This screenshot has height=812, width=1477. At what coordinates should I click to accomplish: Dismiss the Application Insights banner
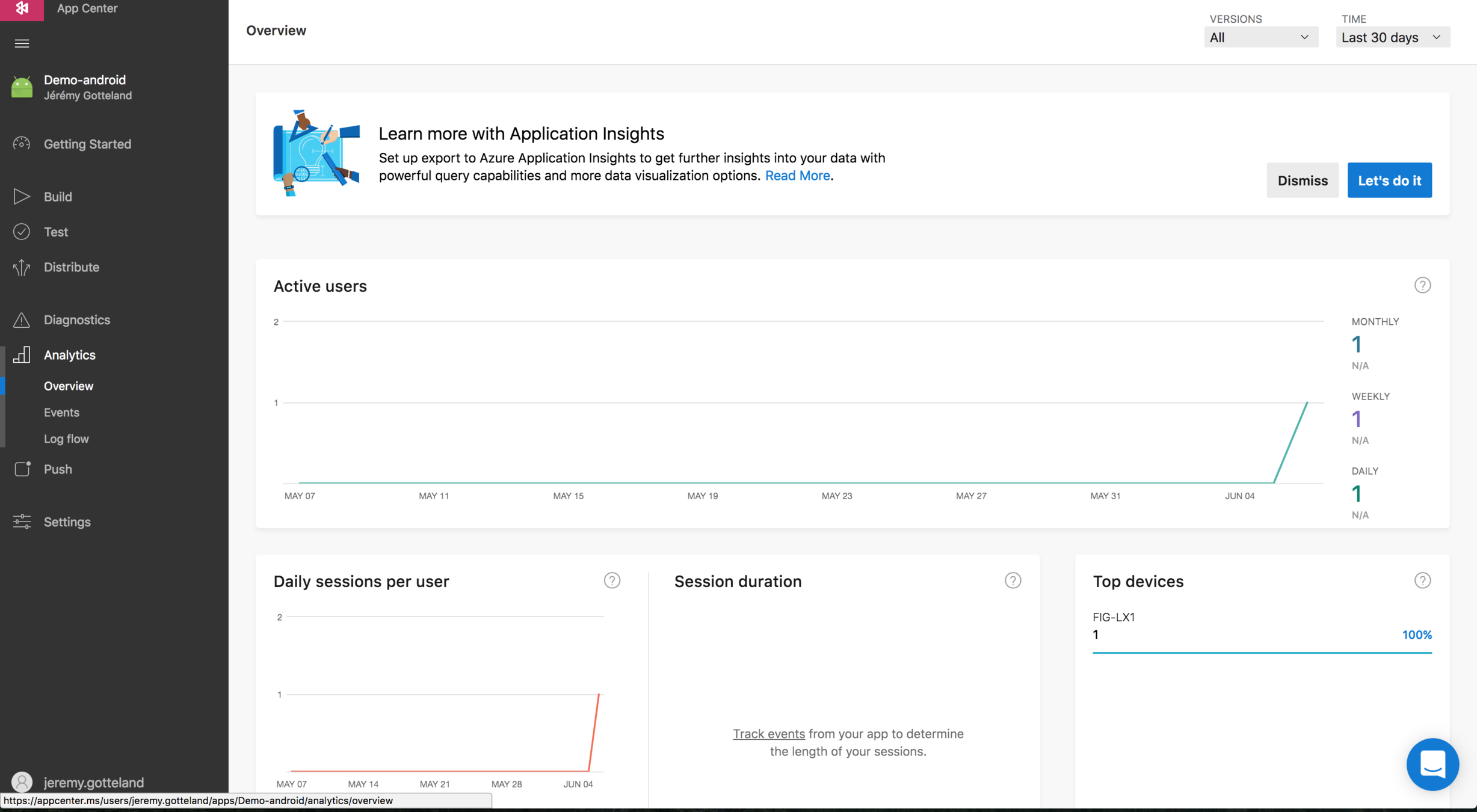pyautogui.click(x=1302, y=180)
